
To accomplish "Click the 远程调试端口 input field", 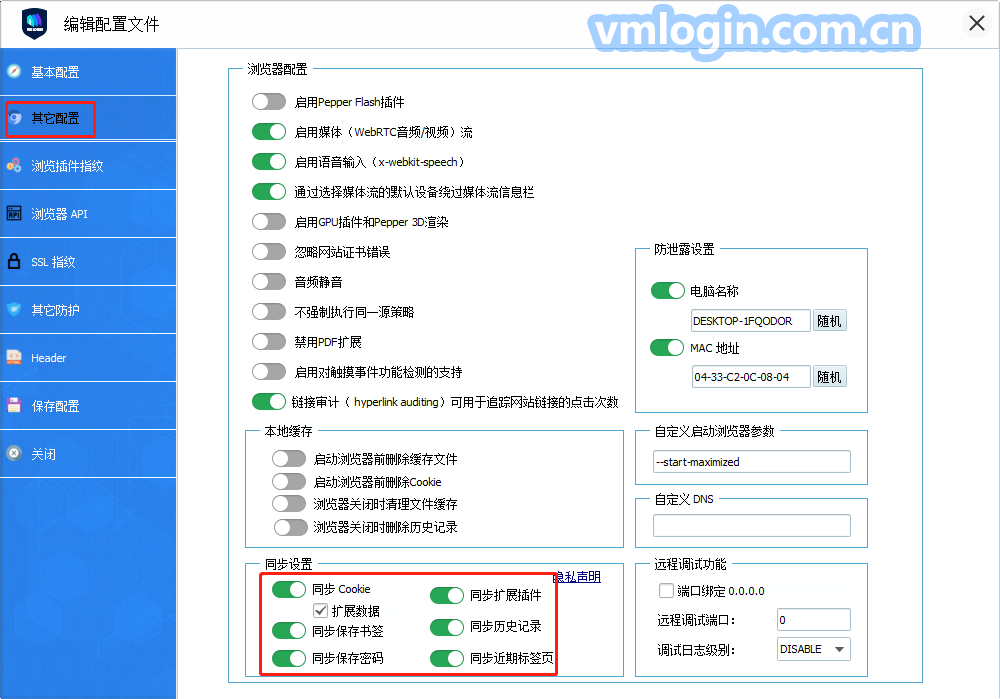I will pyautogui.click(x=813, y=620).
